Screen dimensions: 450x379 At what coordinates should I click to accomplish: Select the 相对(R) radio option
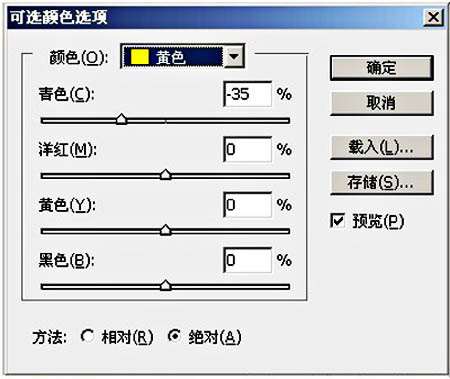87,336
